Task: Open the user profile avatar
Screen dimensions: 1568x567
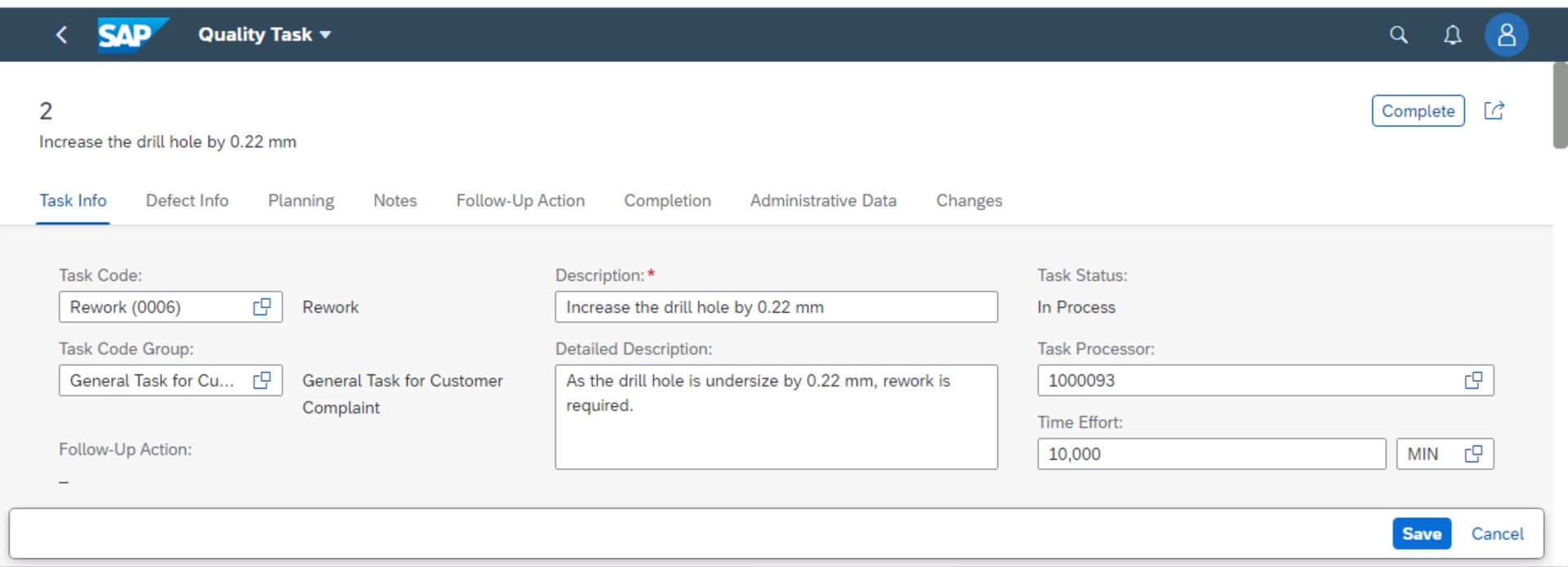Action: 1506,34
